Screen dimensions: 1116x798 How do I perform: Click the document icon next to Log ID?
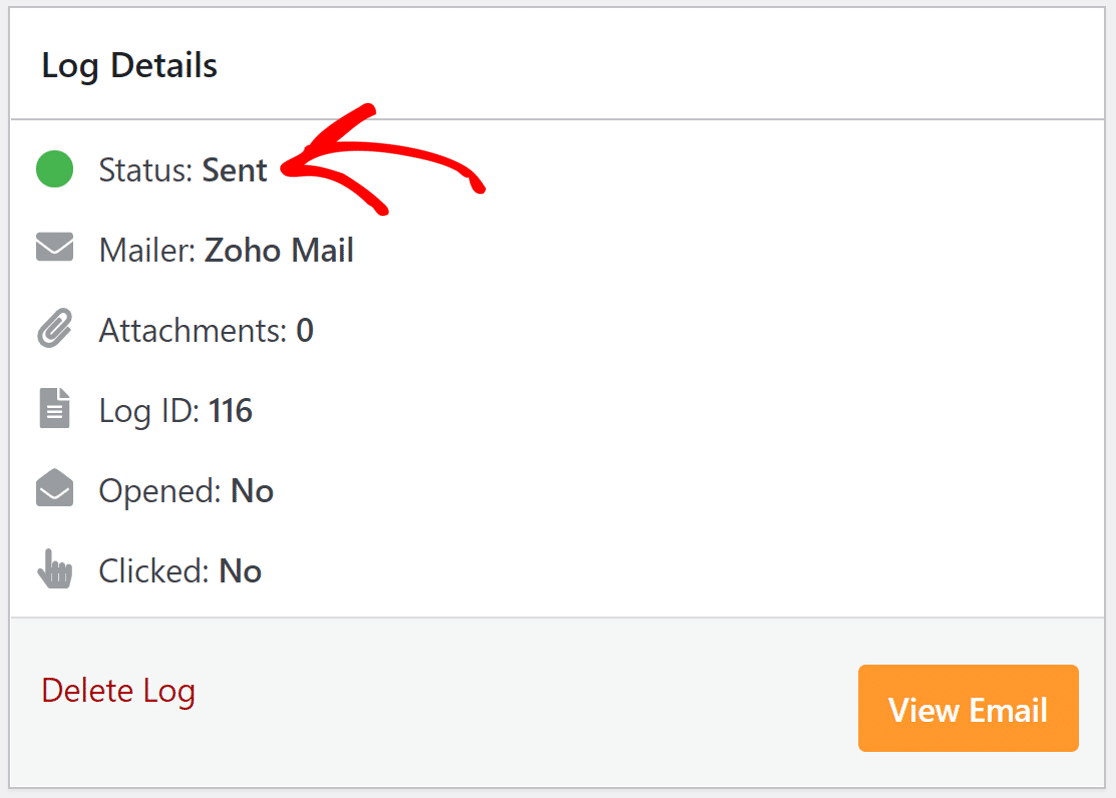[x=54, y=409]
